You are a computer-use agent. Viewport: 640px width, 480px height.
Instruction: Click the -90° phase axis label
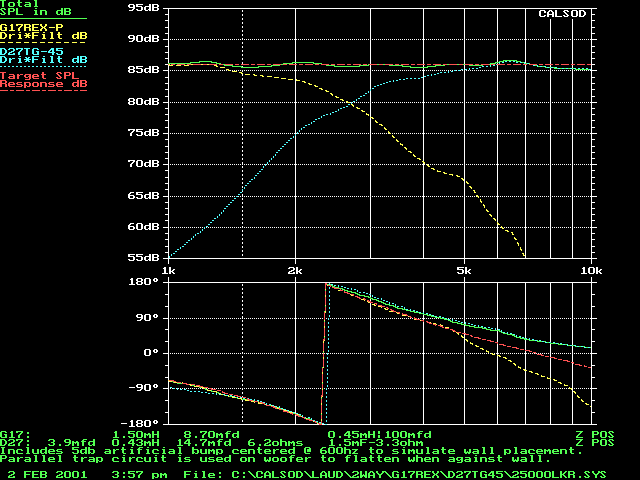pyautogui.click(x=145, y=388)
